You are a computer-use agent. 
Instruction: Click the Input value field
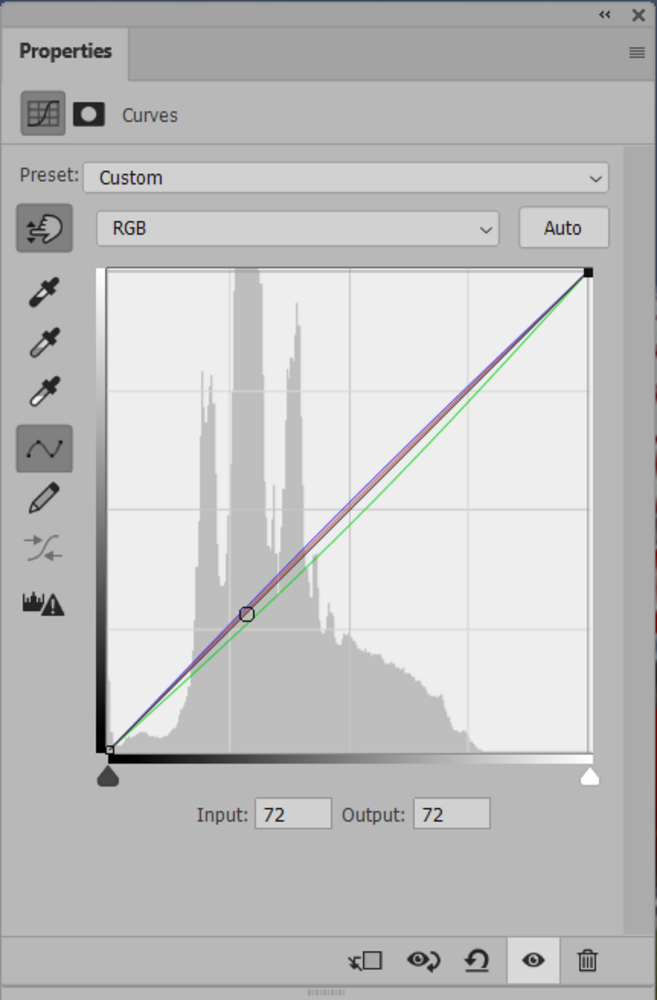293,814
